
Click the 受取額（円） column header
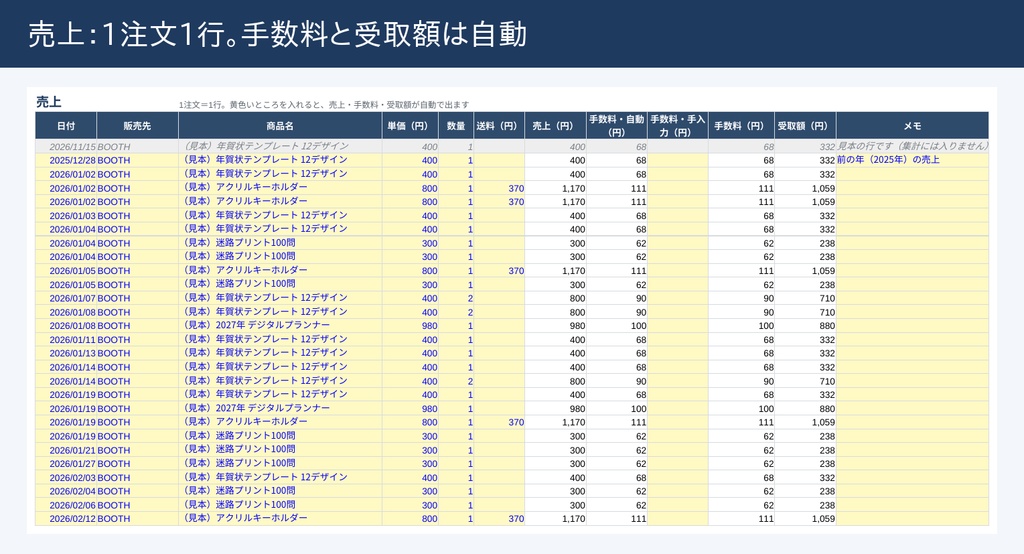point(805,125)
